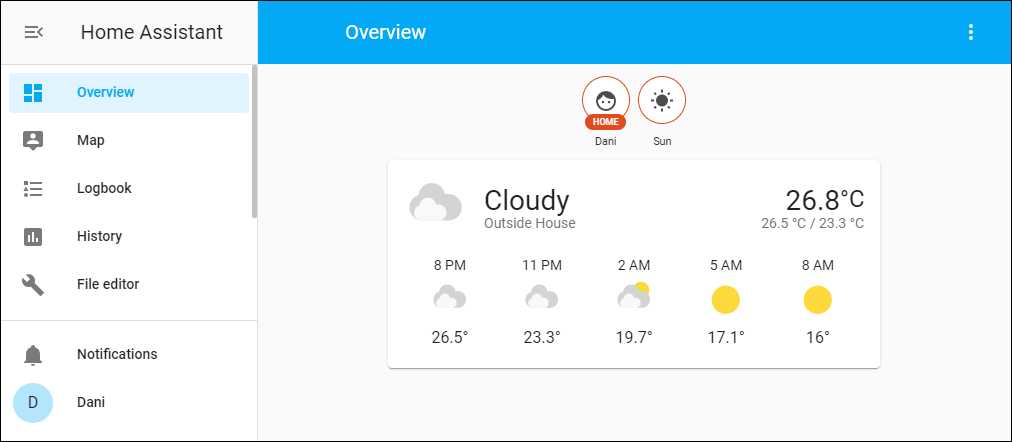Click the Cloudy condition text
Viewport: 1012px width, 442px height.
[x=527, y=200]
